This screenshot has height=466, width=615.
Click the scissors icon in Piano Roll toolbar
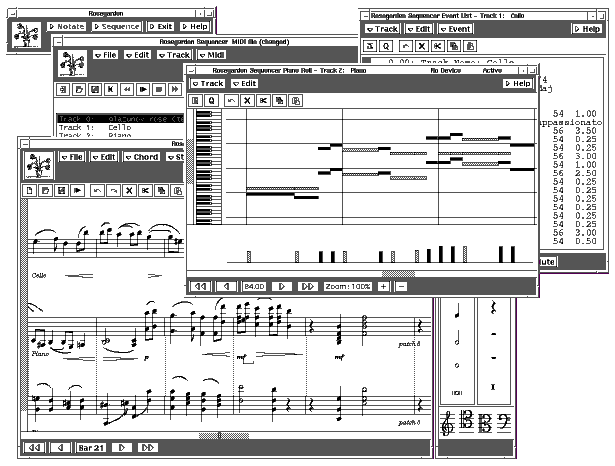[x=263, y=101]
